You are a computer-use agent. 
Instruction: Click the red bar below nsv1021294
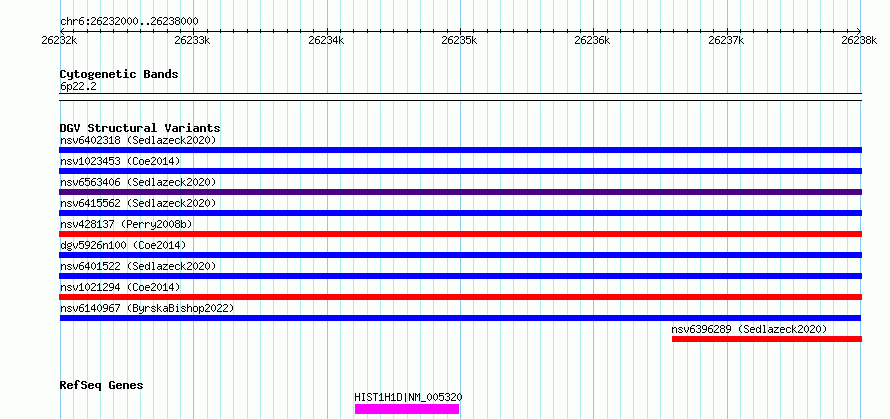click(x=460, y=297)
